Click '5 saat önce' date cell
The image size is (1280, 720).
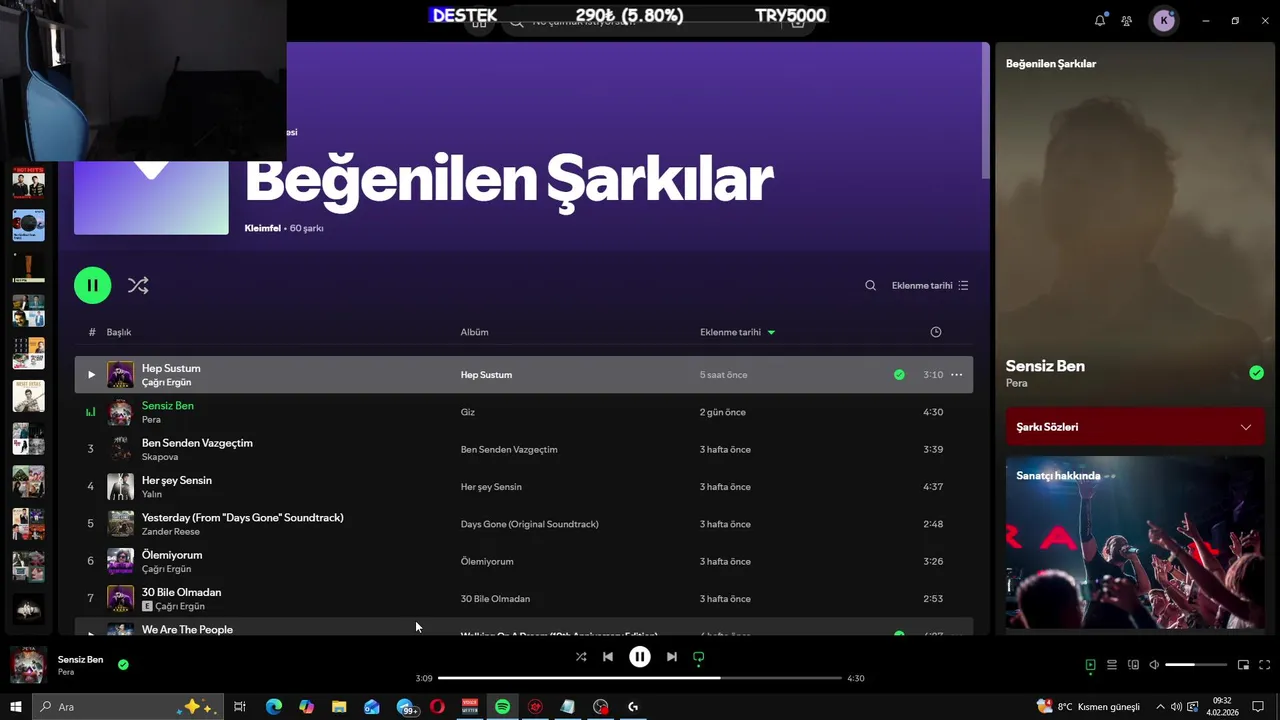pyautogui.click(x=723, y=375)
